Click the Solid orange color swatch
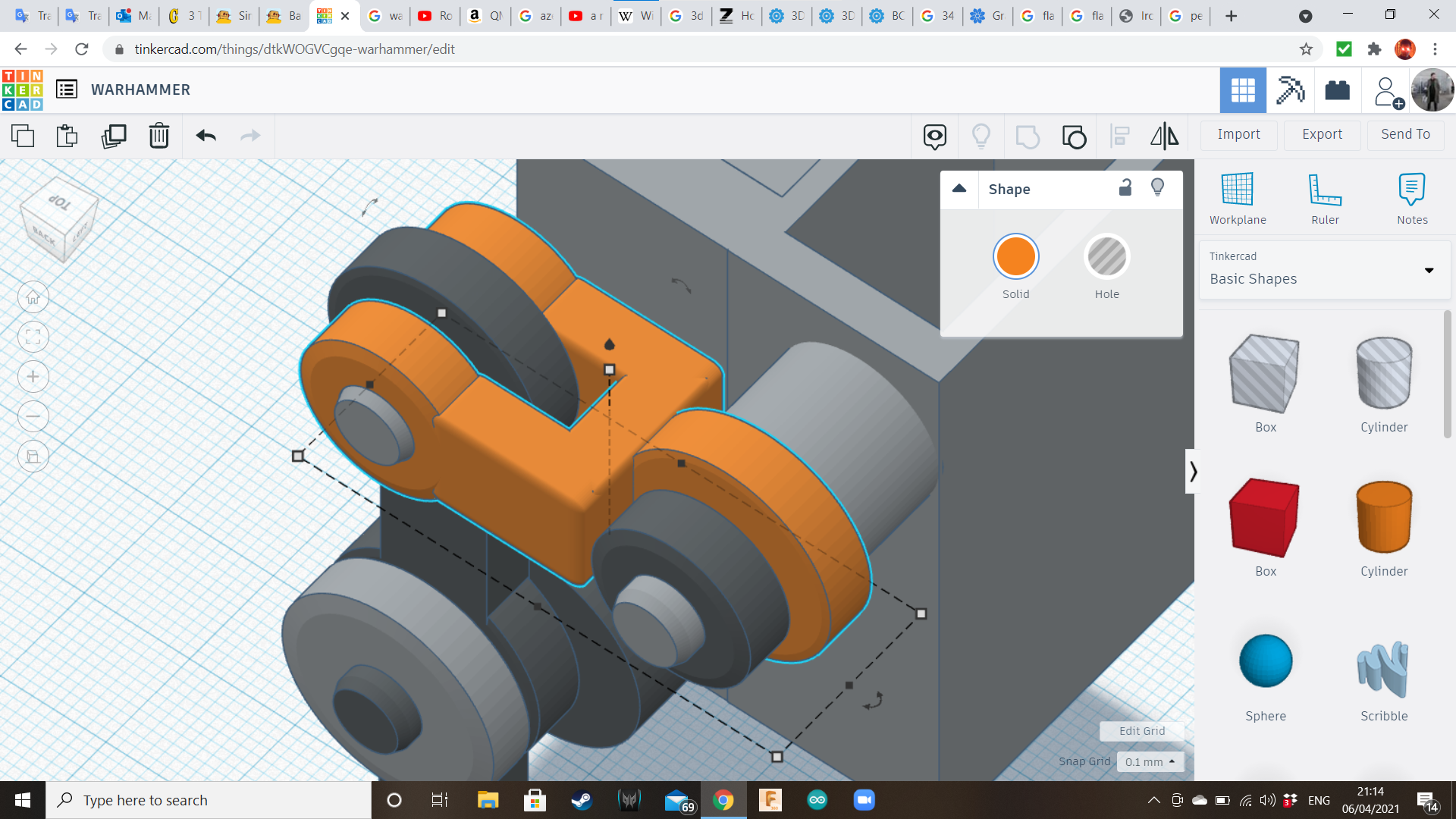 click(x=1015, y=257)
